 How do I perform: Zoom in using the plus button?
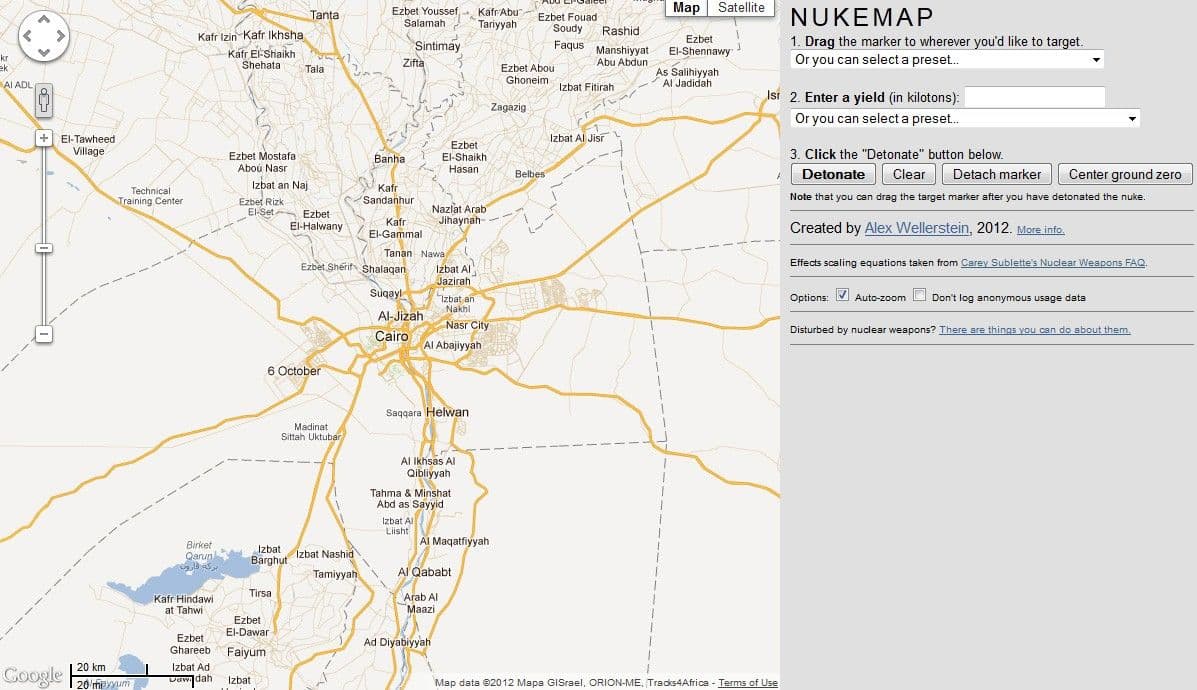[x=44, y=138]
